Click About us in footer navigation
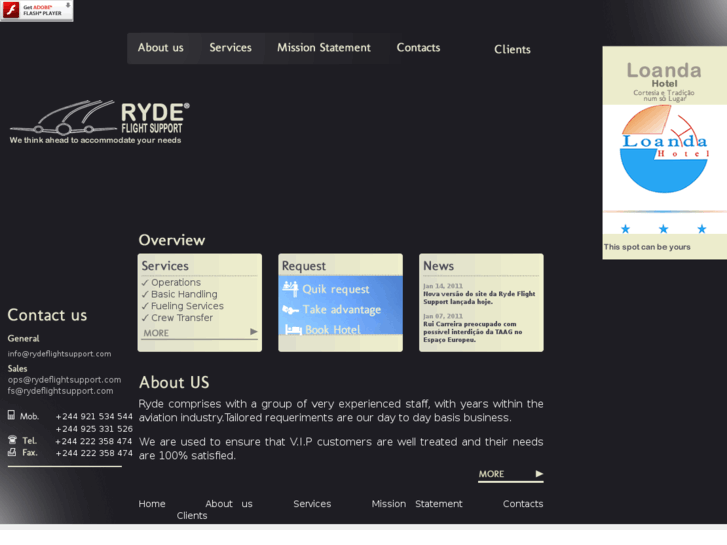This screenshot has width=727, height=545. (229, 504)
